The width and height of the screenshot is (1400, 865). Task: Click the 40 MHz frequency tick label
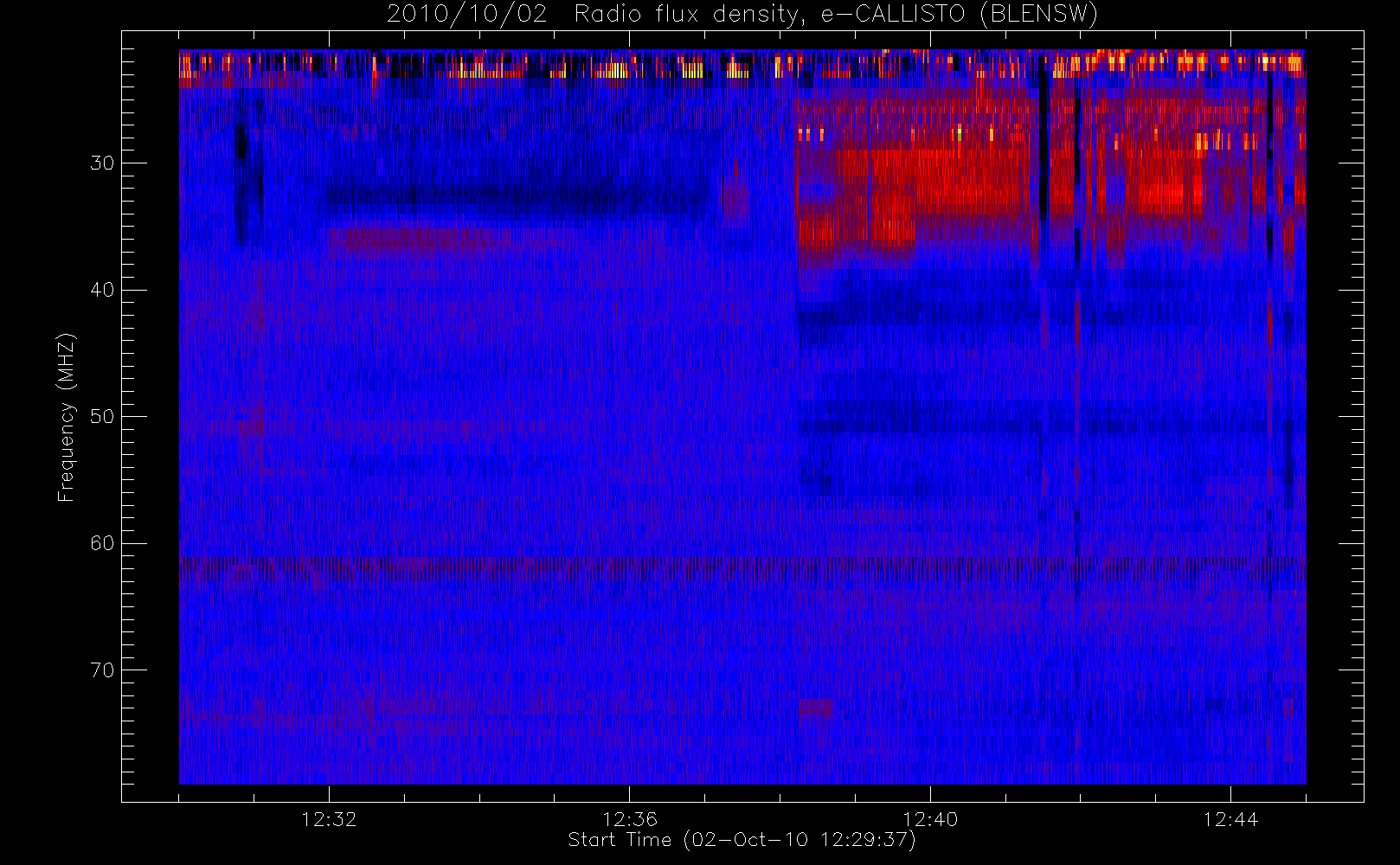click(102, 290)
